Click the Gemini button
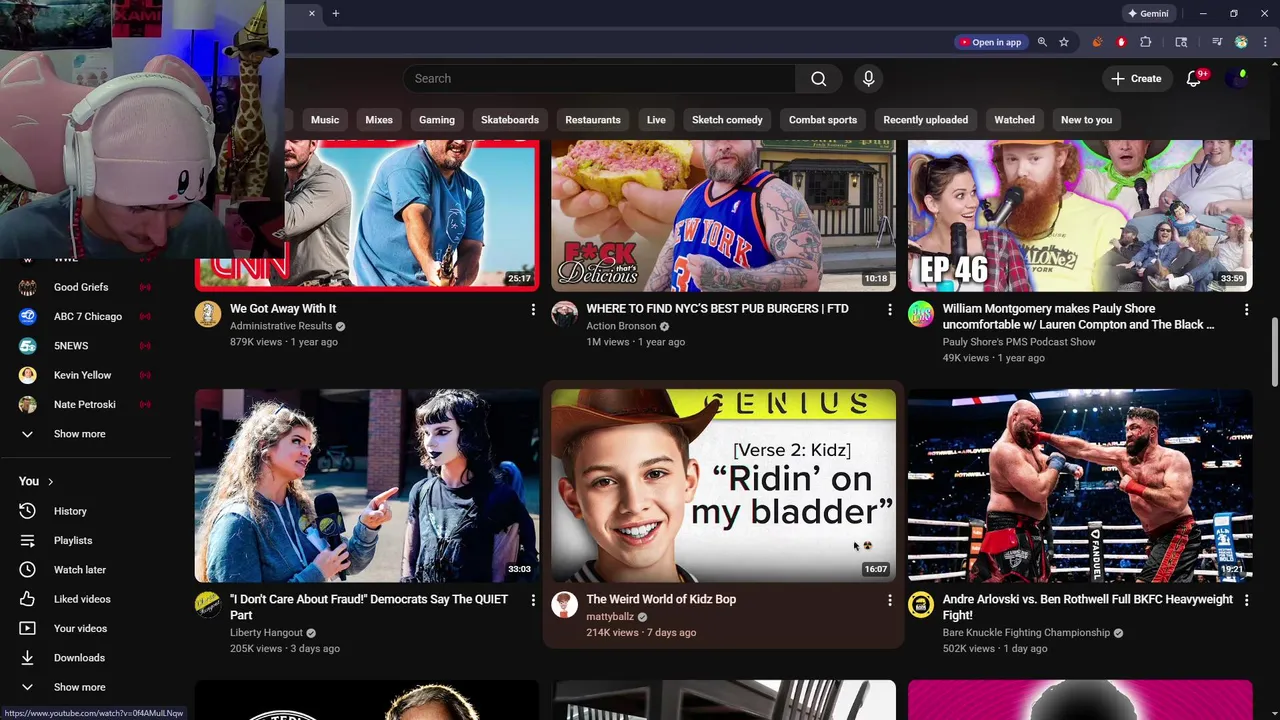The width and height of the screenshot is (1280, 720). [x=1148, y=13]
